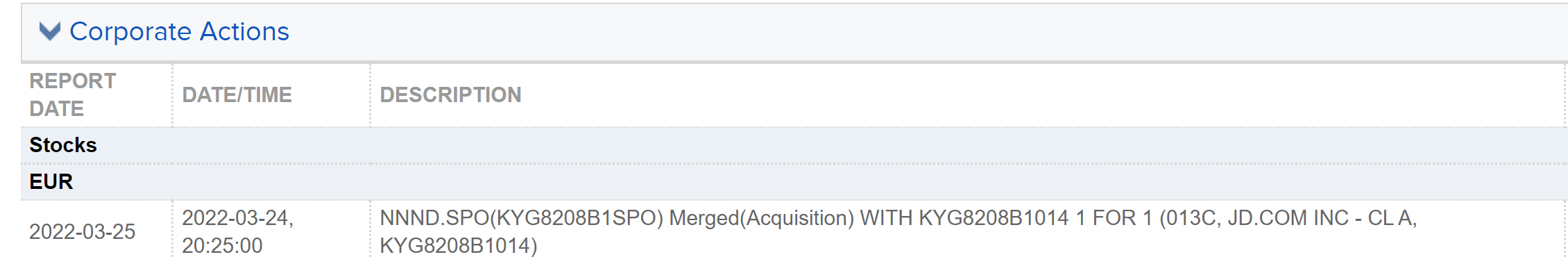Click the Stocks group row
The width and height of the screenshot is (1568, 257).
point(794,145)
